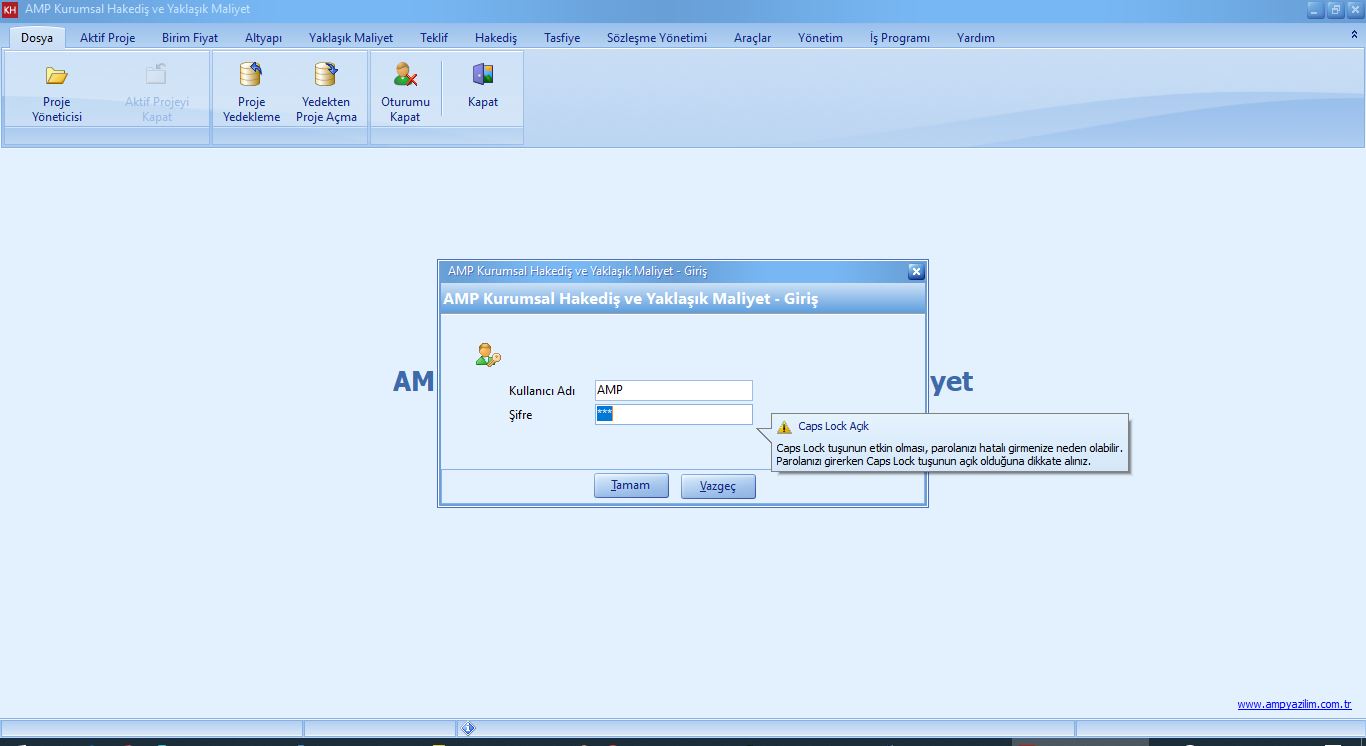Click into the Şifre password field
The width and height of the screenshot is (1366, 746).
[674, 414]
